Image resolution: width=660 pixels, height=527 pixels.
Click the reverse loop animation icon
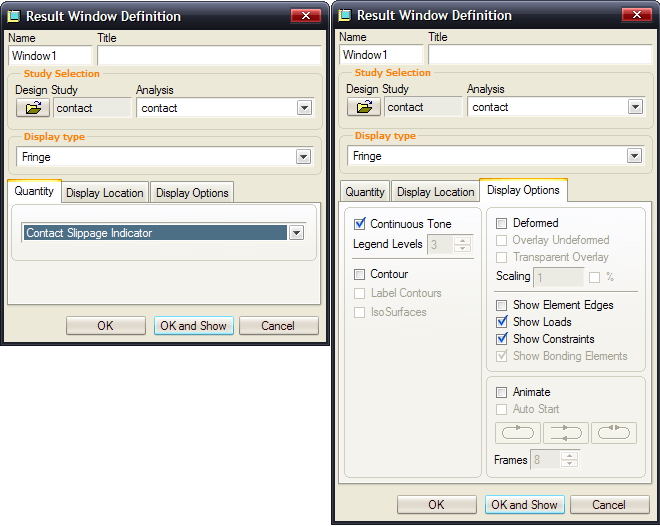point(614,433)
